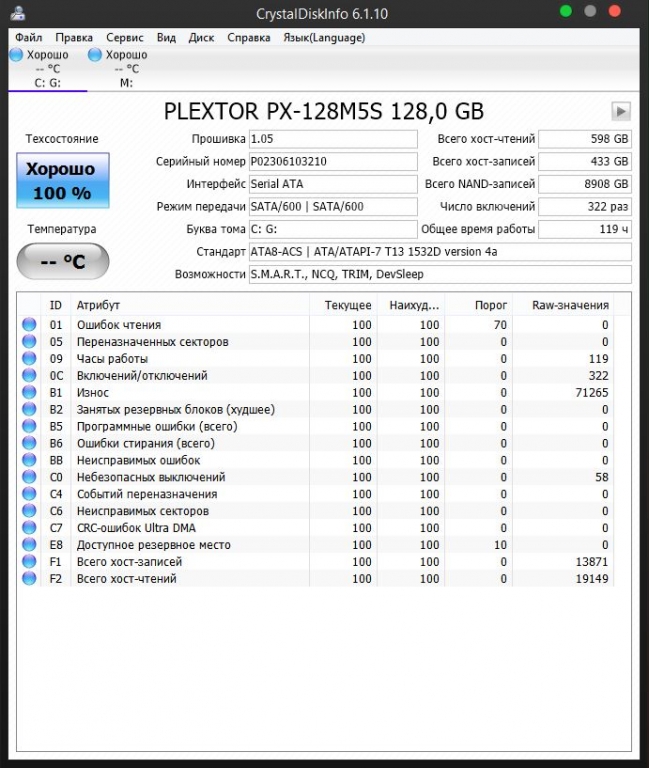This screenshot has height=768, width=649.
Task: Click the Техсостояние label
Action: click(62, 139)
